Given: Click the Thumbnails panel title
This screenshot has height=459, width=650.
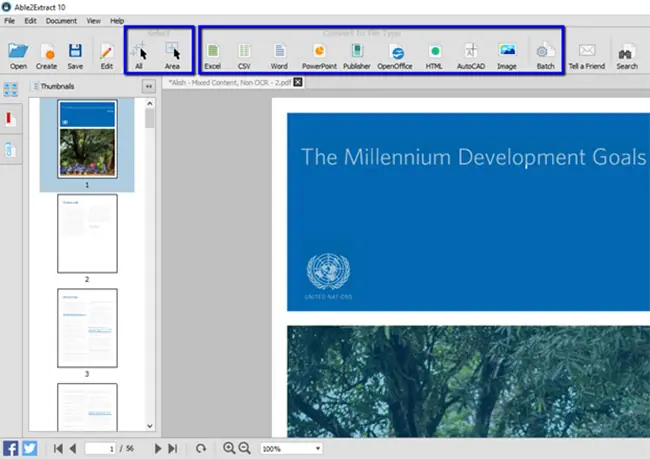Looking at the screenshot, I should point(57,86).
